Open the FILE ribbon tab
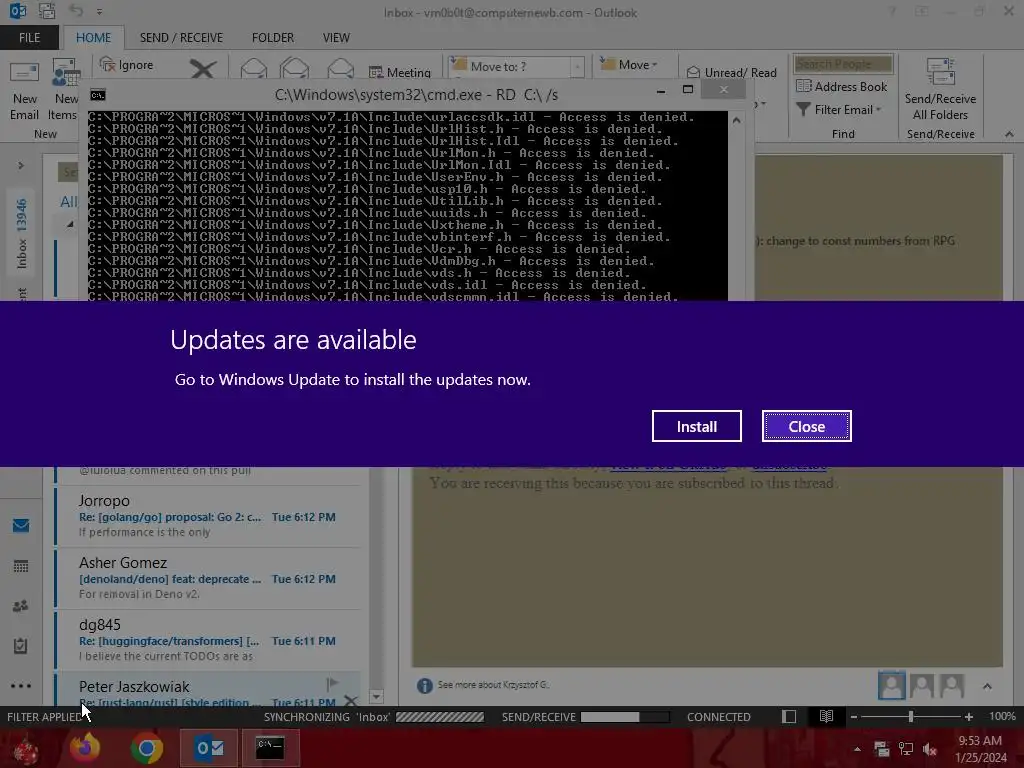Image resolution: width=1024 pixels, height=768 pixels. click(x=29, y=38)
